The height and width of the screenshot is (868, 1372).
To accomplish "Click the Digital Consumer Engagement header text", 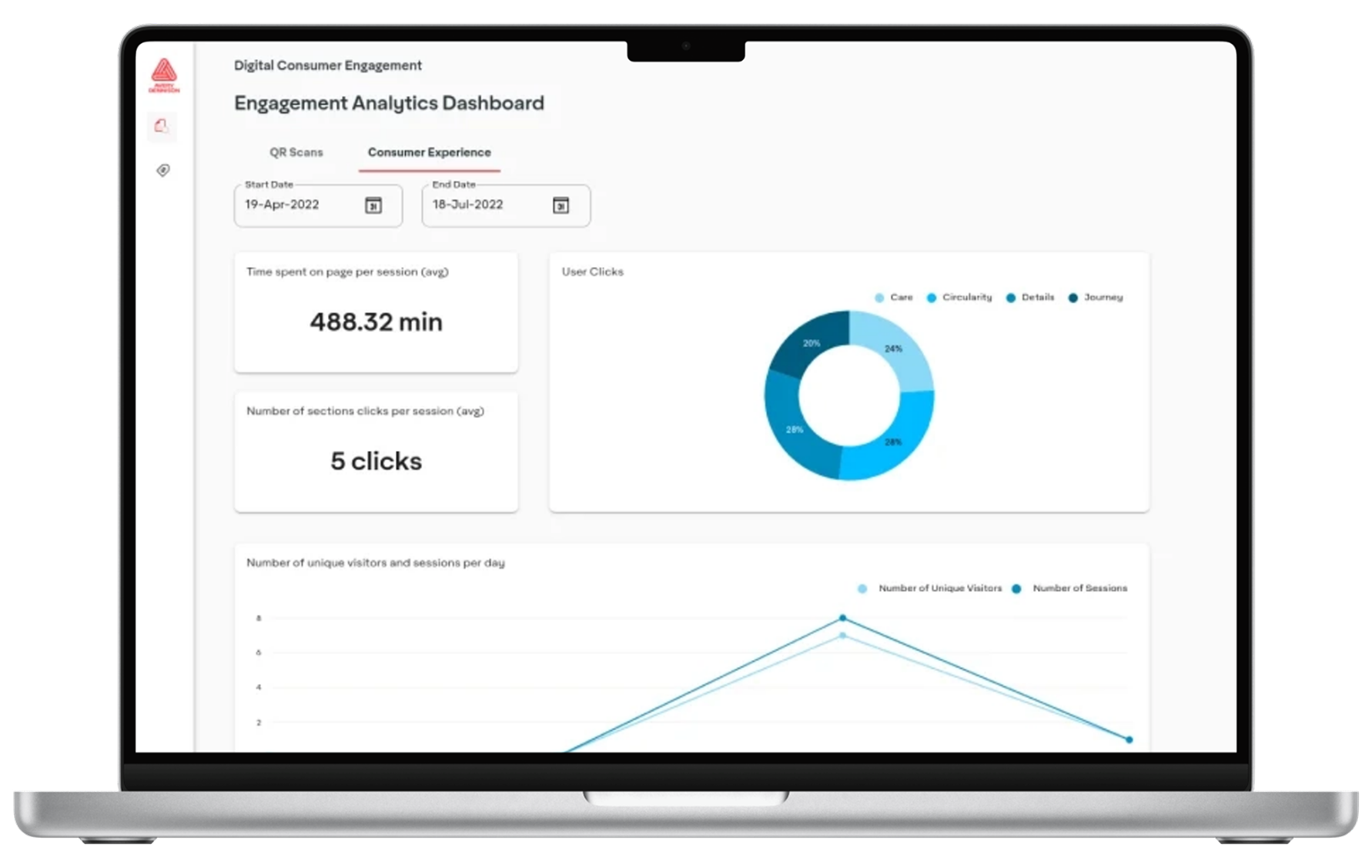I will pyautogui.click(x=328, y=65).
